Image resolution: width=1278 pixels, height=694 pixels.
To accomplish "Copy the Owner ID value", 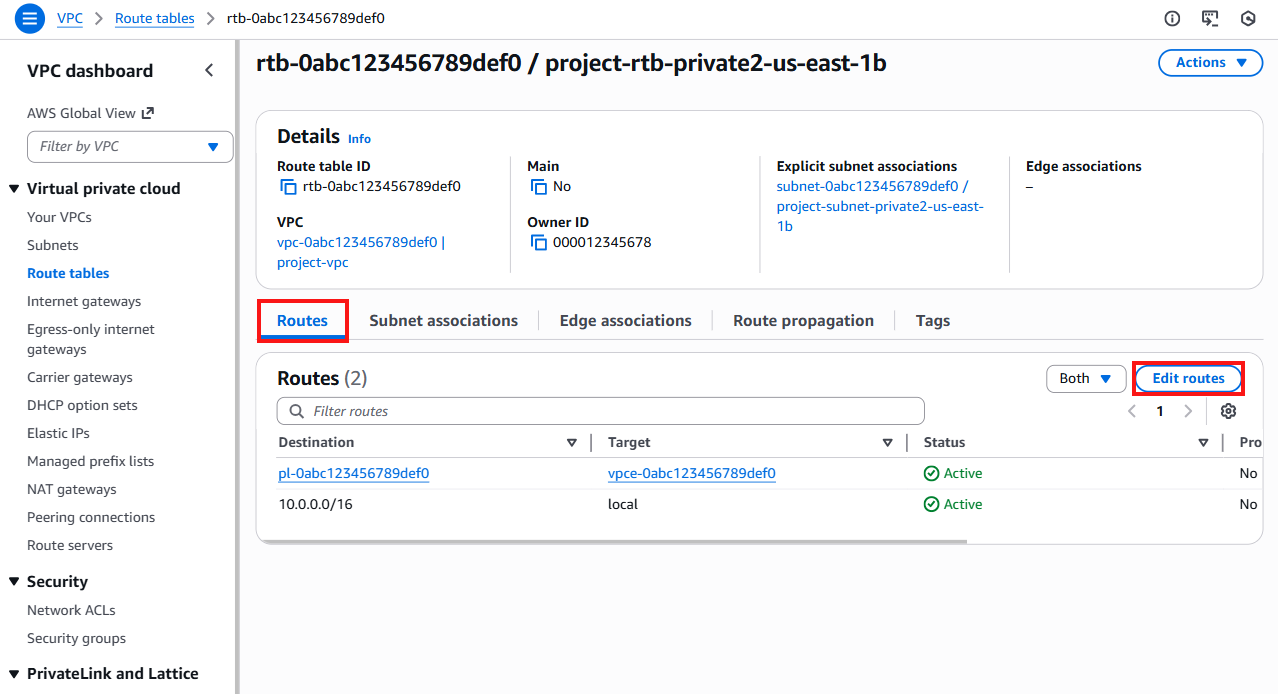I will click(539, 242).
